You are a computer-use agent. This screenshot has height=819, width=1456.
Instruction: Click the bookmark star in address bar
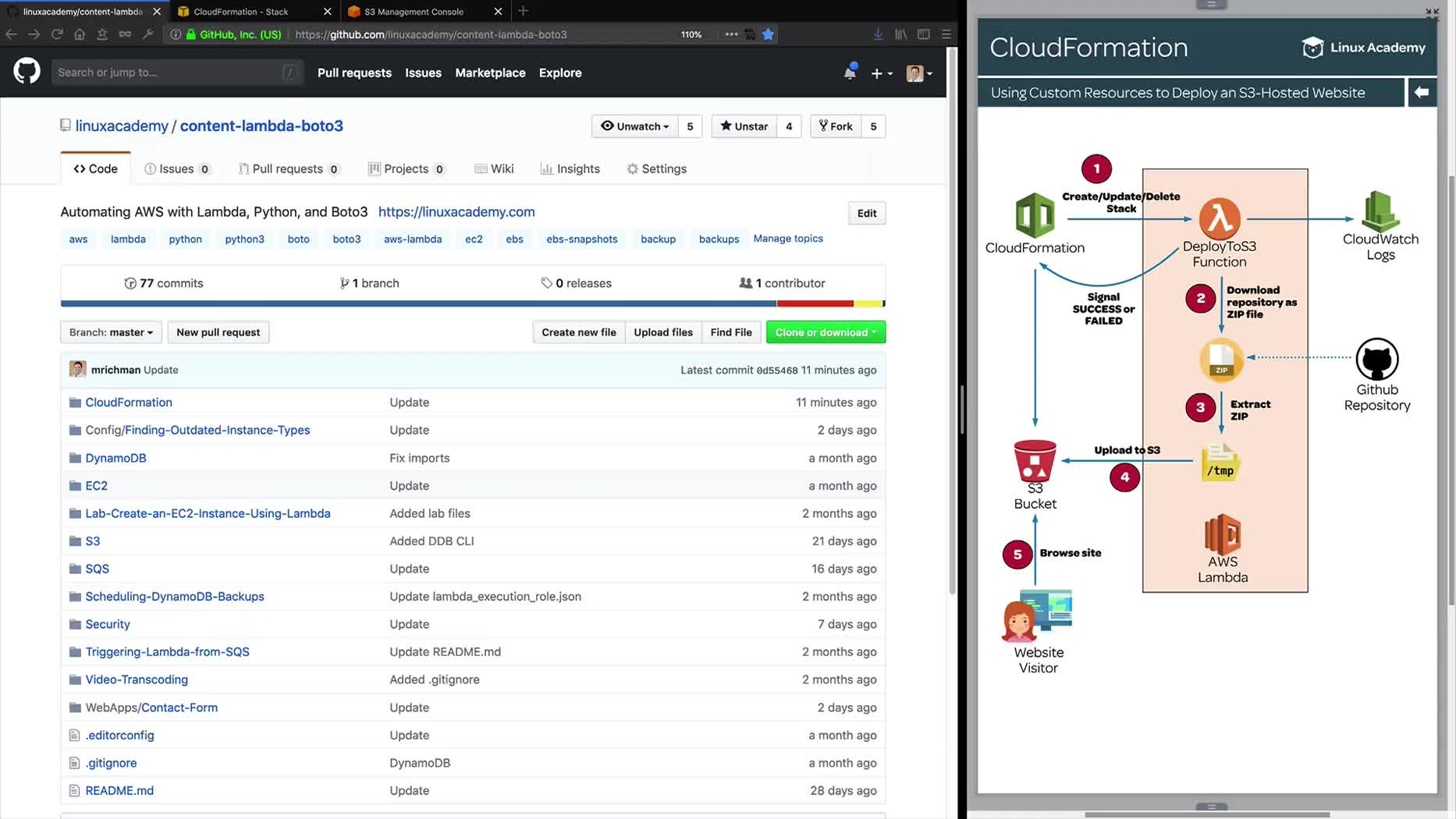pyautogui.click(x=768, y=34)
